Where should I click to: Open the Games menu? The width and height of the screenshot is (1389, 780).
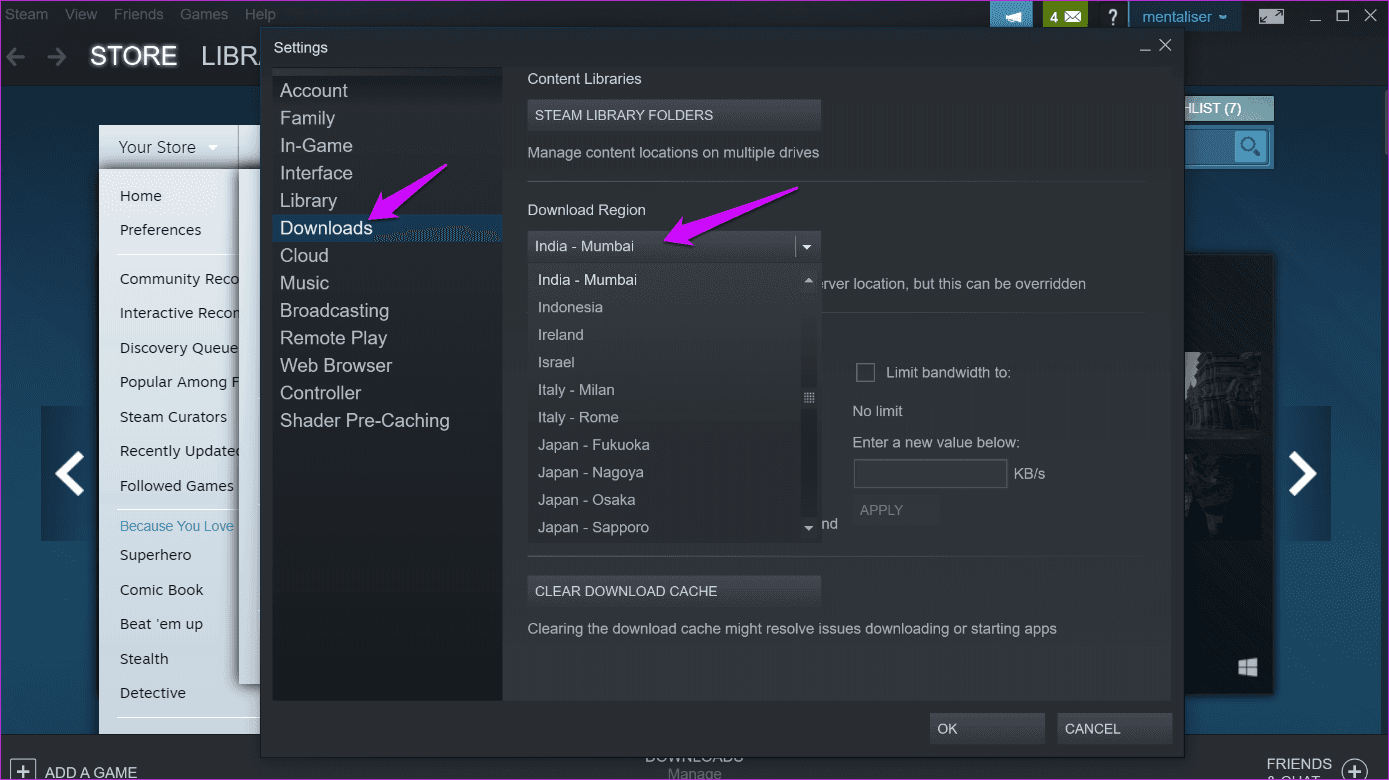(203, 14)
